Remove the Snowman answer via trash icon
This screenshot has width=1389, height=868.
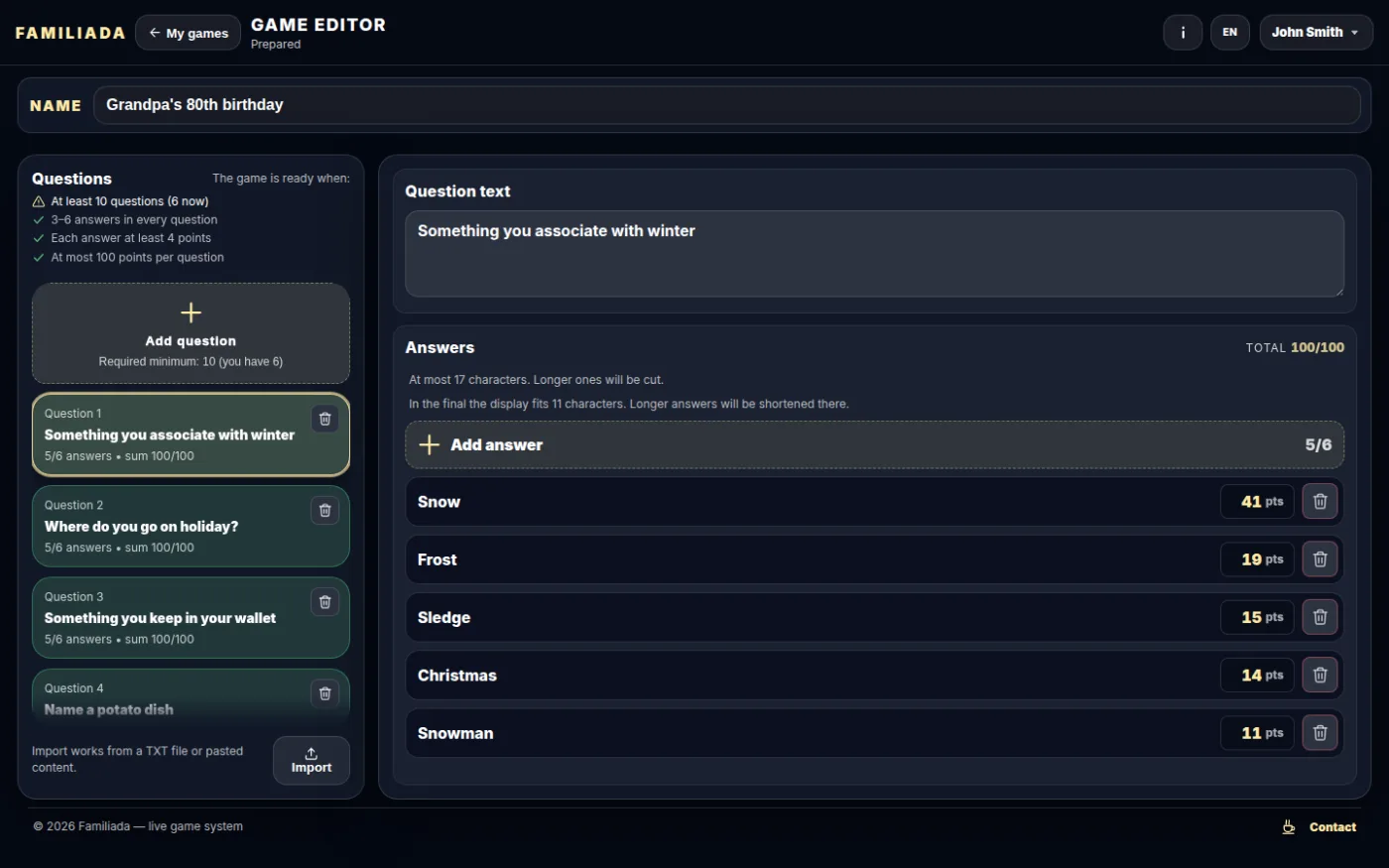click(x=1320, y=733)
